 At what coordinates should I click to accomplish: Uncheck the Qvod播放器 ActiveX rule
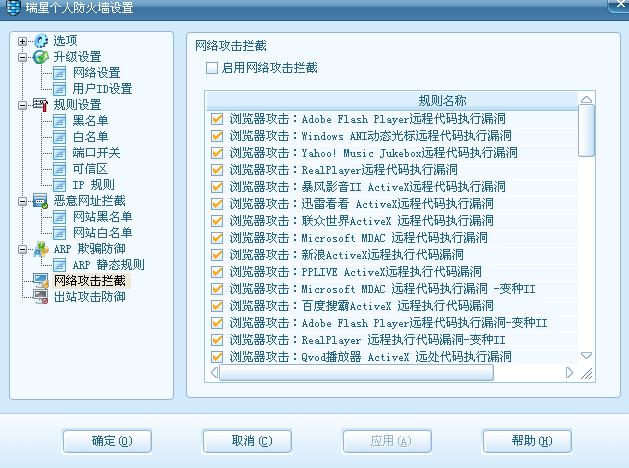tap(217, 357)
